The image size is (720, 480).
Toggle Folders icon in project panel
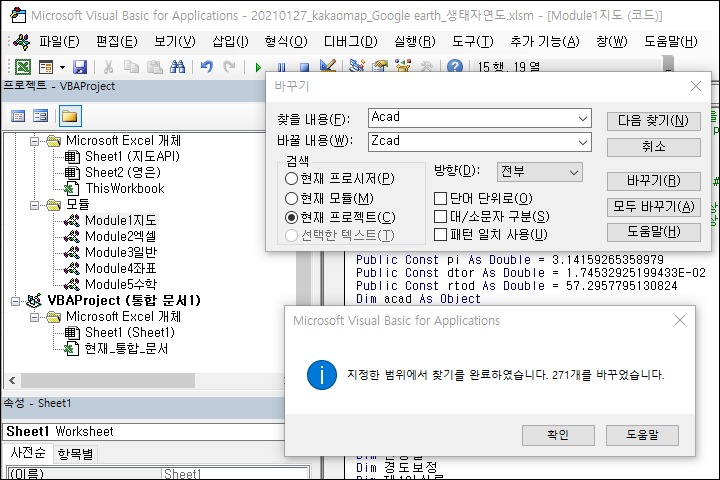[70, 116]
